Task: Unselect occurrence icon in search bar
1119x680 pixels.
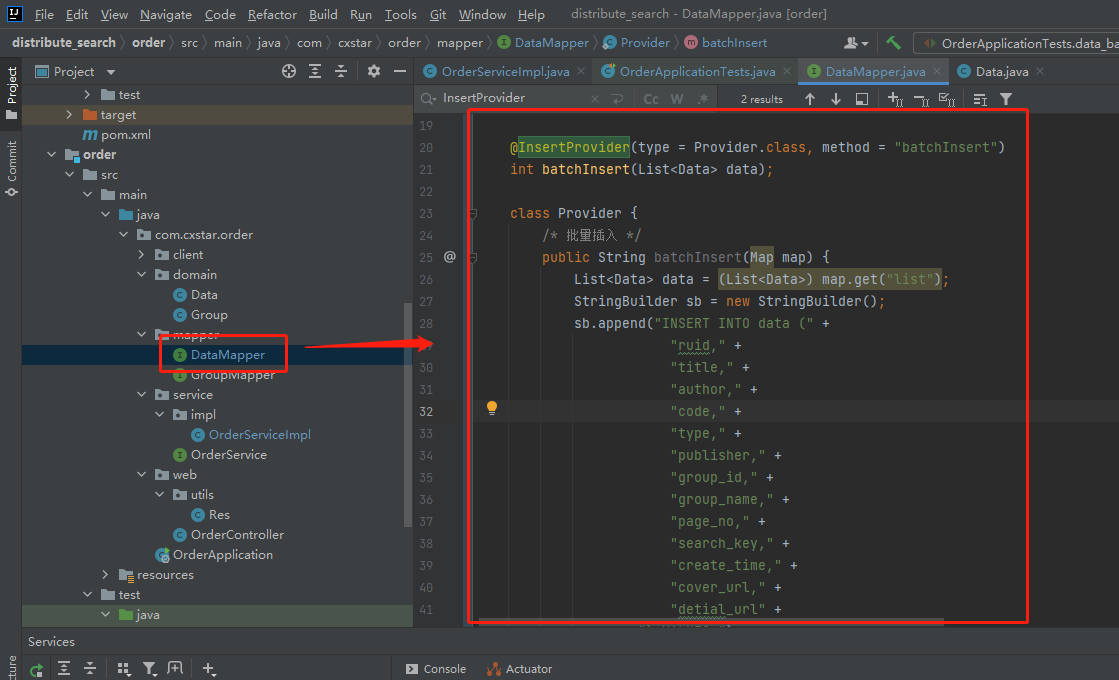Action: (921, 99)
